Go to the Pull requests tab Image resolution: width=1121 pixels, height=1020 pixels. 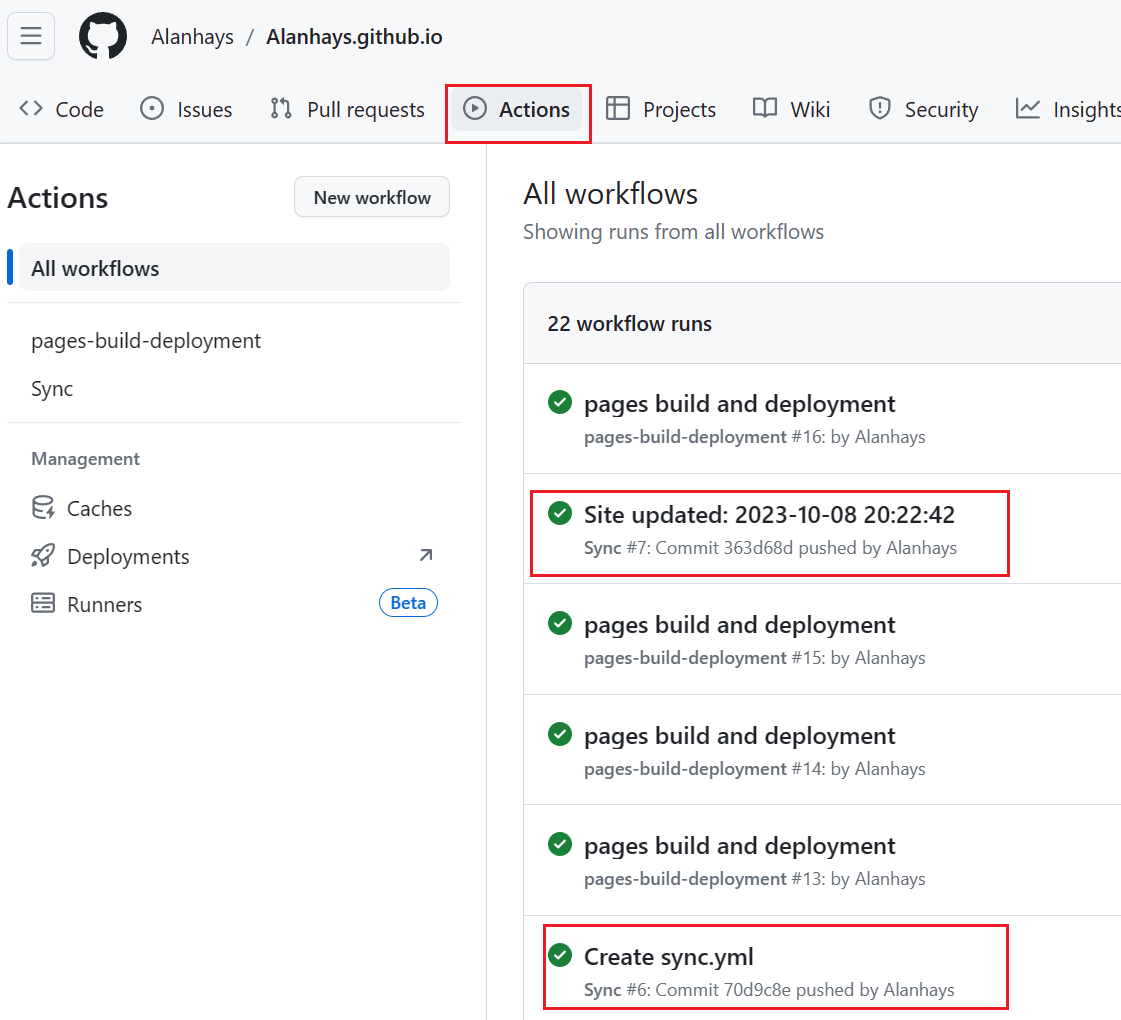(348, 110)
